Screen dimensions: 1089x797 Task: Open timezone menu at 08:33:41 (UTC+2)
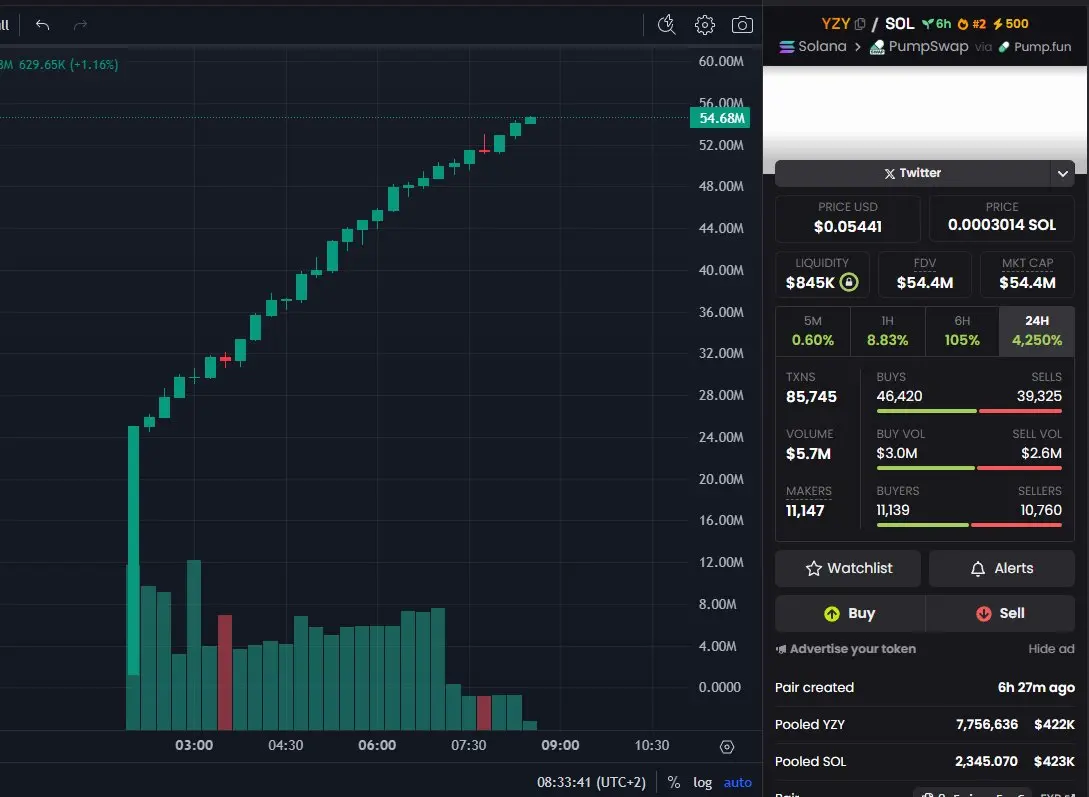tap(591, 782)
